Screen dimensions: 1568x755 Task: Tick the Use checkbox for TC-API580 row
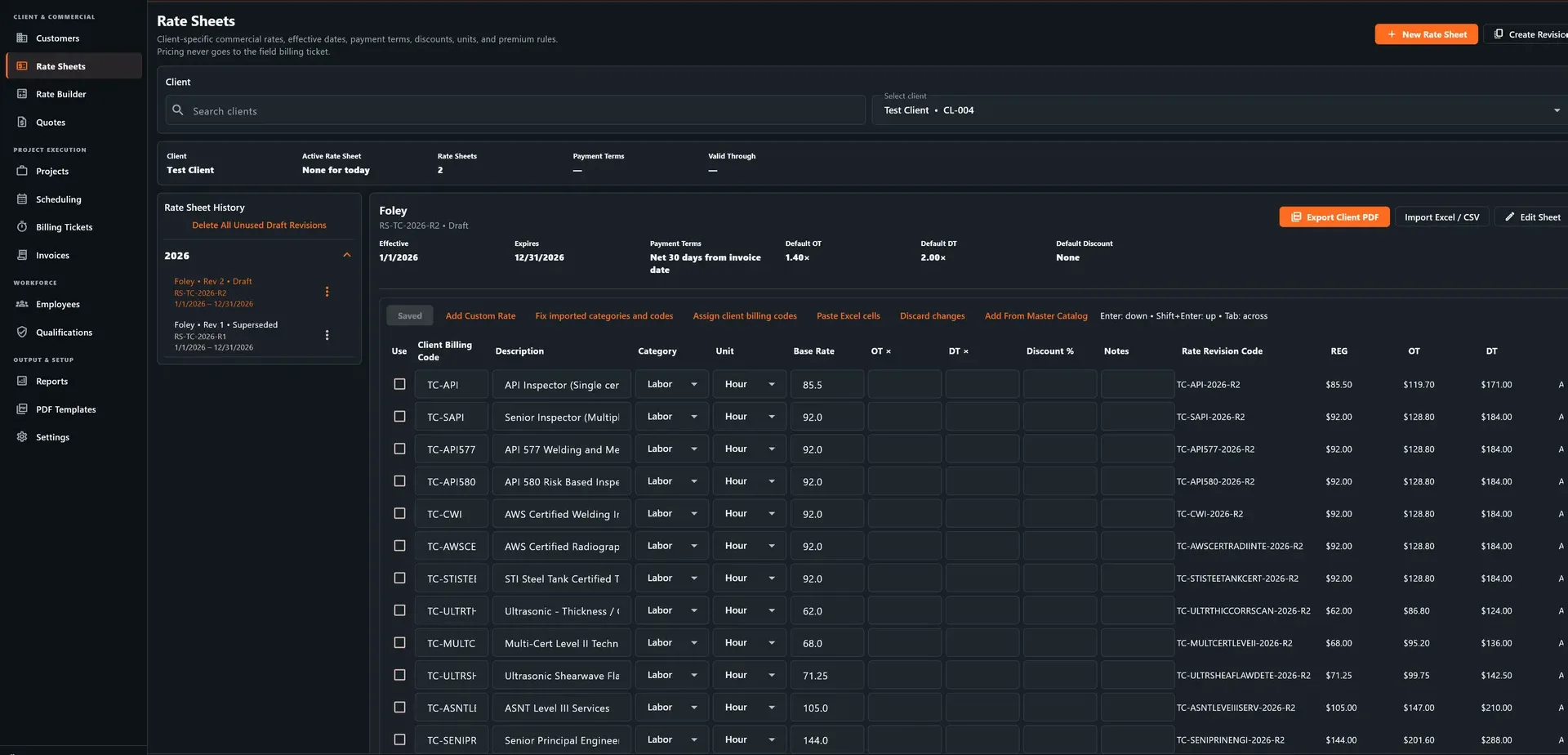pos(399,481)
